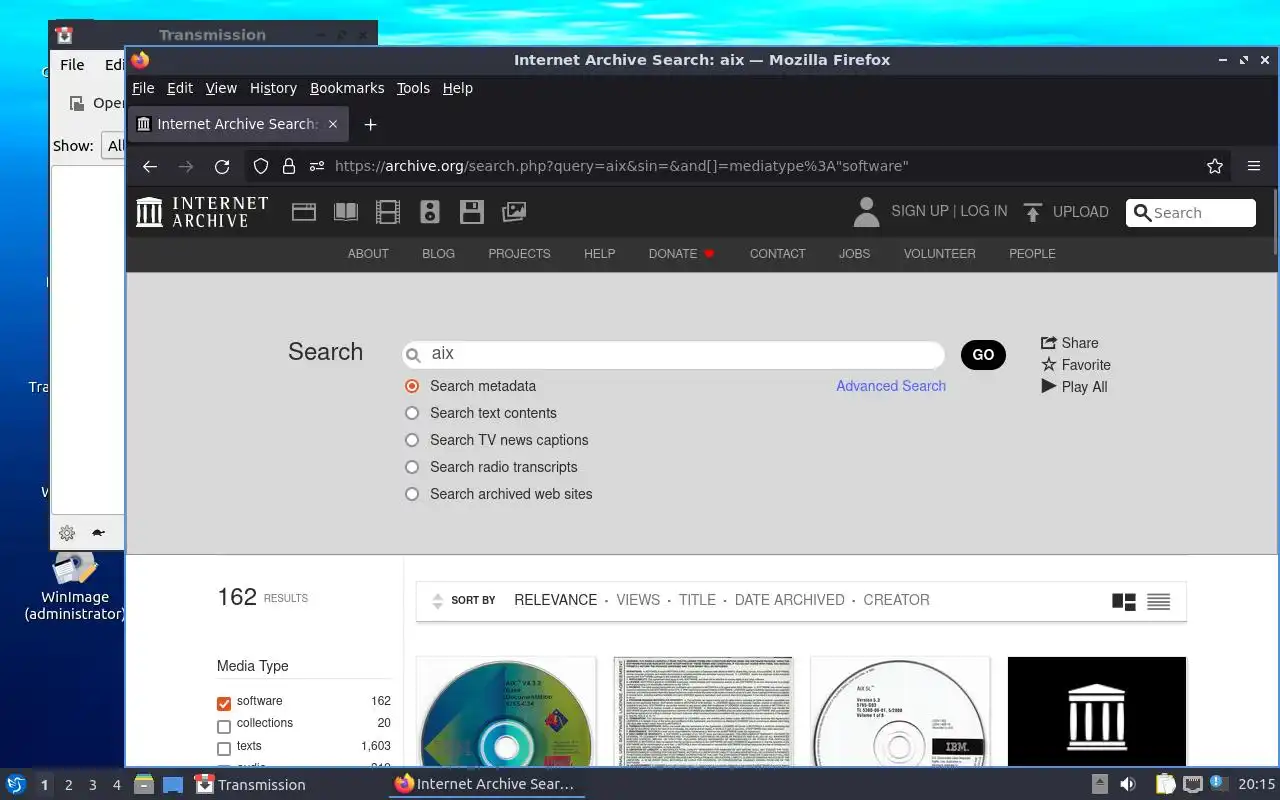Open the audio speaker icon
Viewport: 1280px width, 800px height.
(430, 211)
